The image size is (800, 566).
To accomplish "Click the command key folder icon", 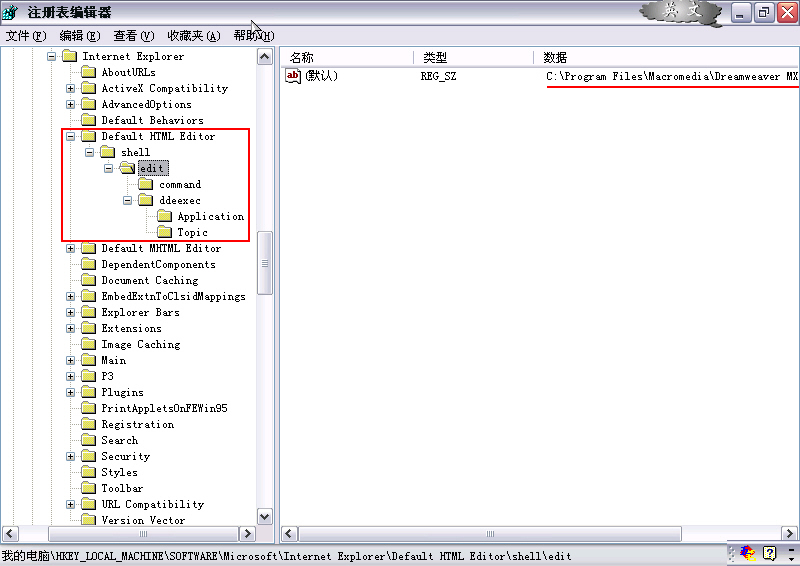I will point(145,184).
